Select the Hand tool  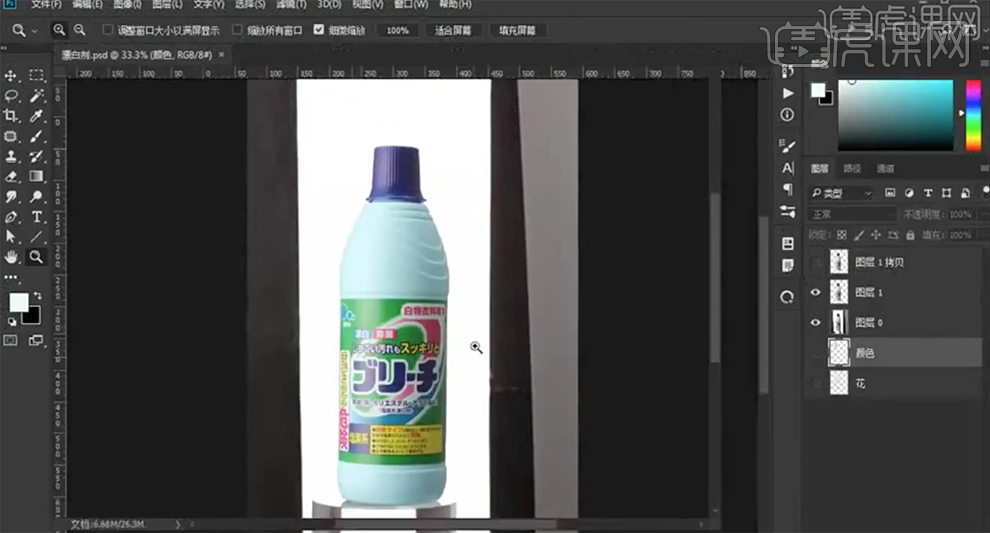coord(12,257)
